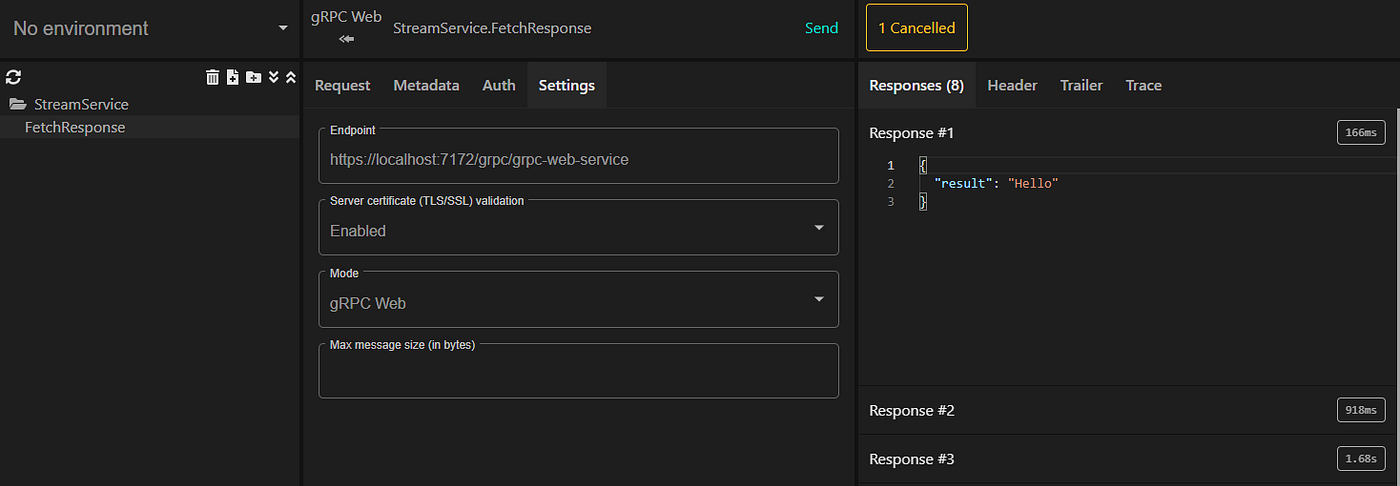Click the add new folder icon
Screen dimensions: 1400x486
[253, 77]
